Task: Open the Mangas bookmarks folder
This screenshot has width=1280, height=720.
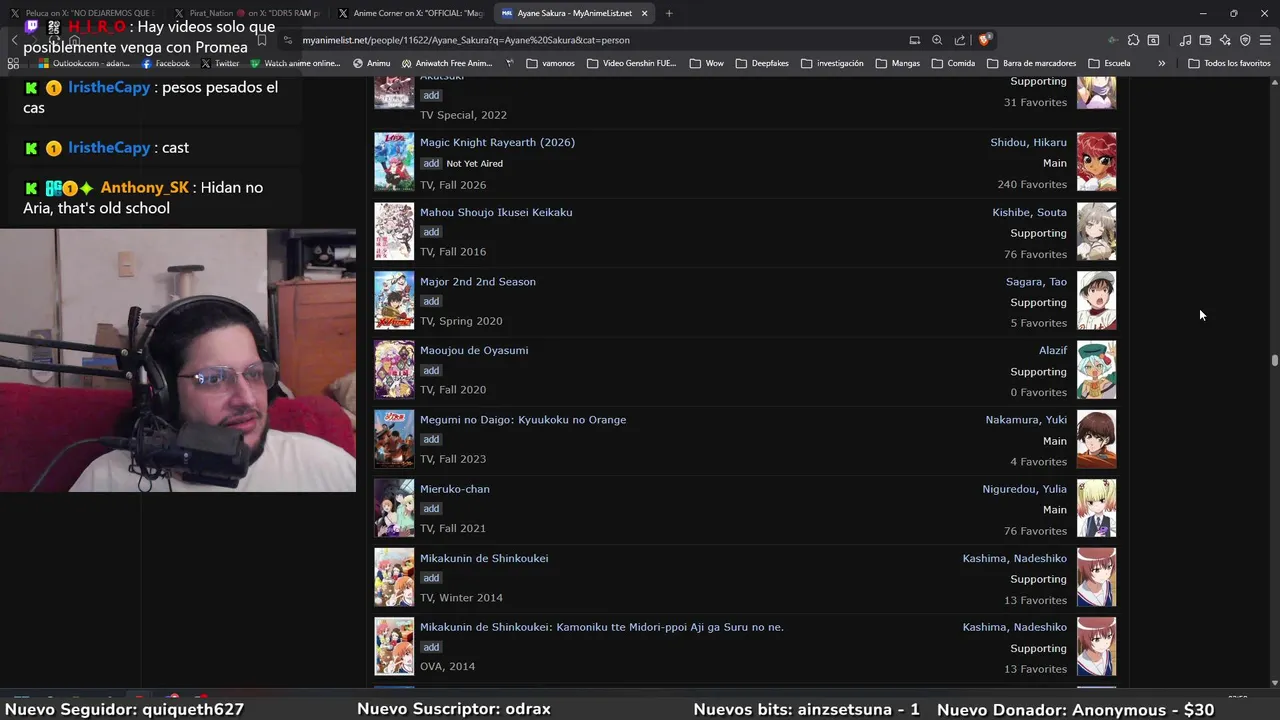Action: click(x=897, y=63)
